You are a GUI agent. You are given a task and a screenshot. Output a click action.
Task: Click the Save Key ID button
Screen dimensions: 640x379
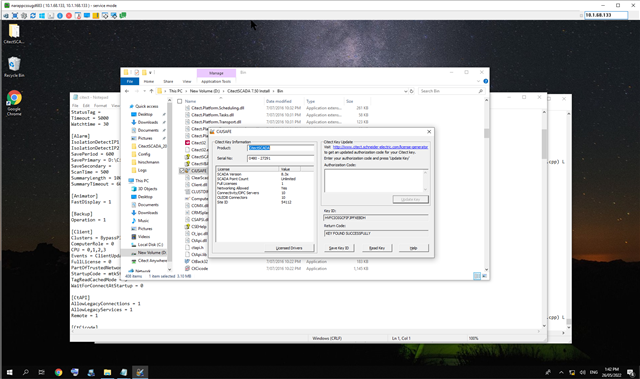point(339,248)
